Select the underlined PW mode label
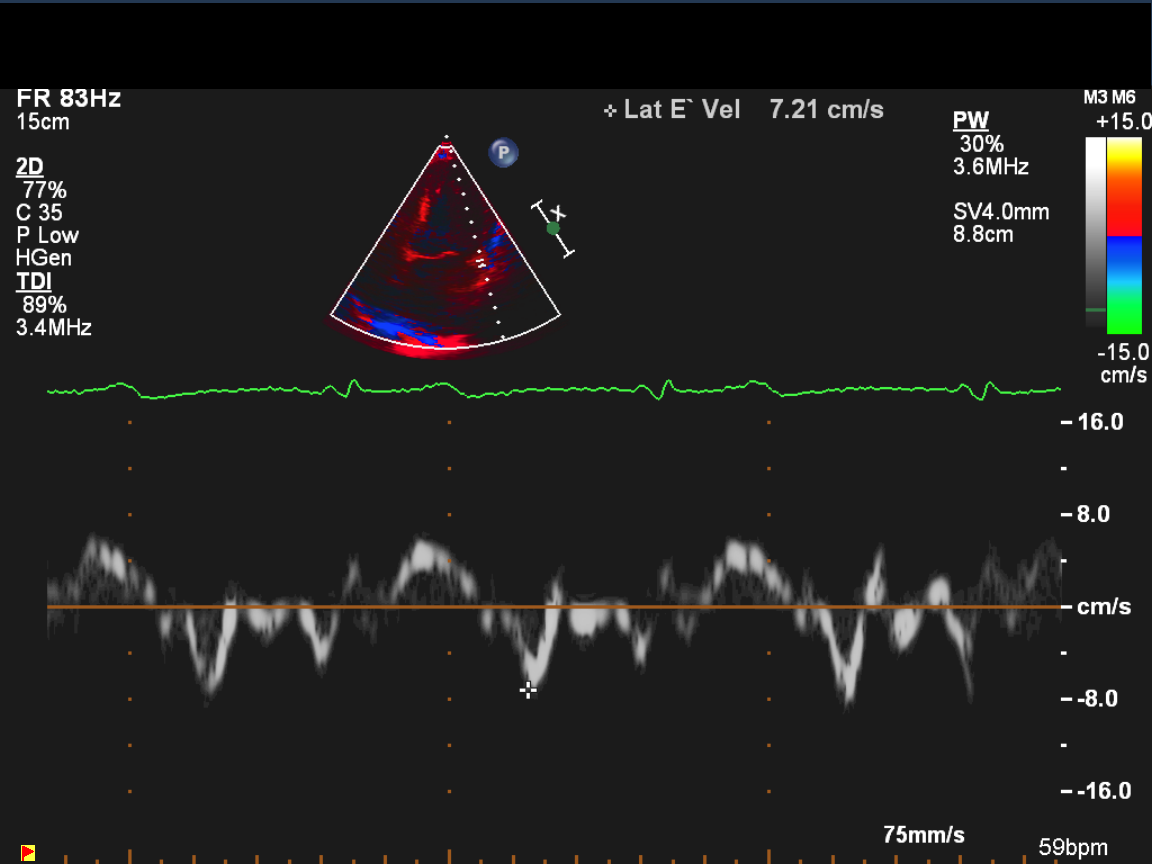The width and height of the screenshot is (1152, 864). [970, 121]
